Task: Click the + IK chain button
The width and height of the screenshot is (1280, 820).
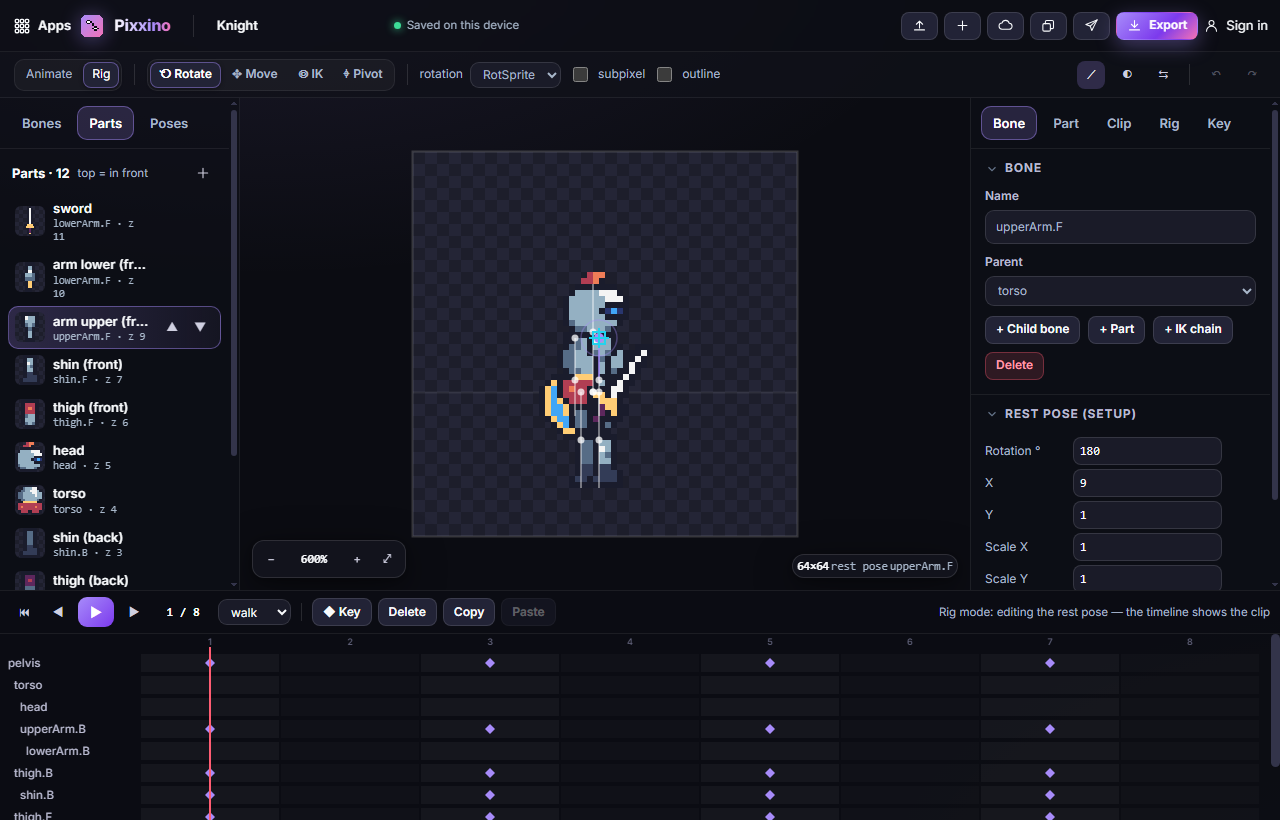Action: click(x=1193, y=330)
